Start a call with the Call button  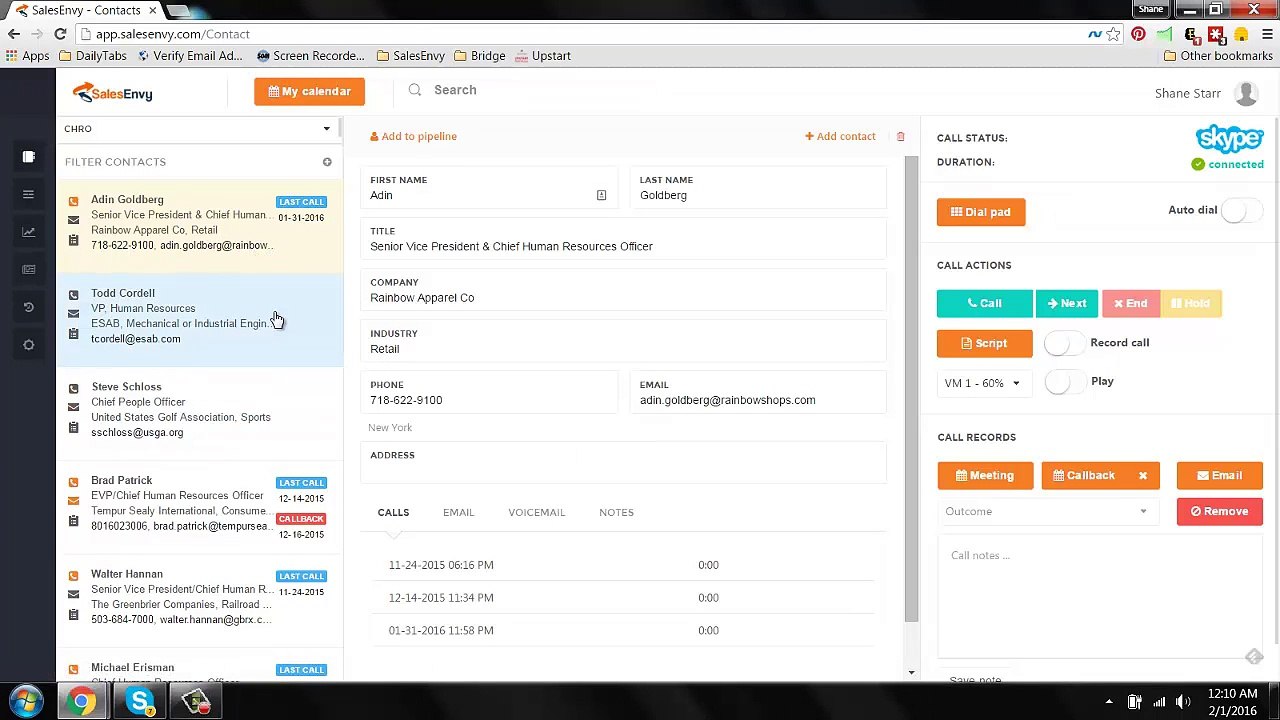(984, 304)
